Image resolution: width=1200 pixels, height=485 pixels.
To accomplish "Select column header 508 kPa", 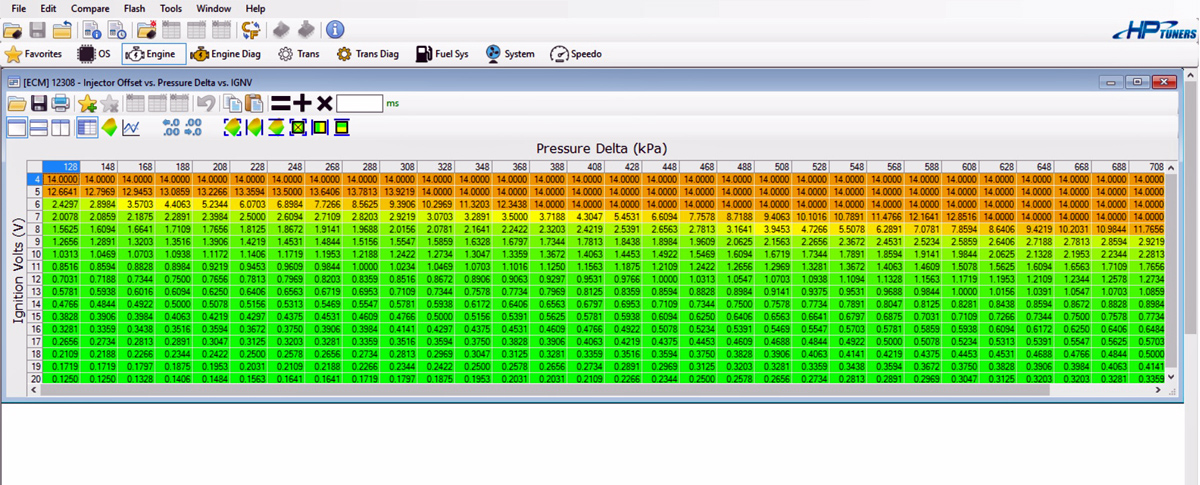I will [x=774, y=166].
